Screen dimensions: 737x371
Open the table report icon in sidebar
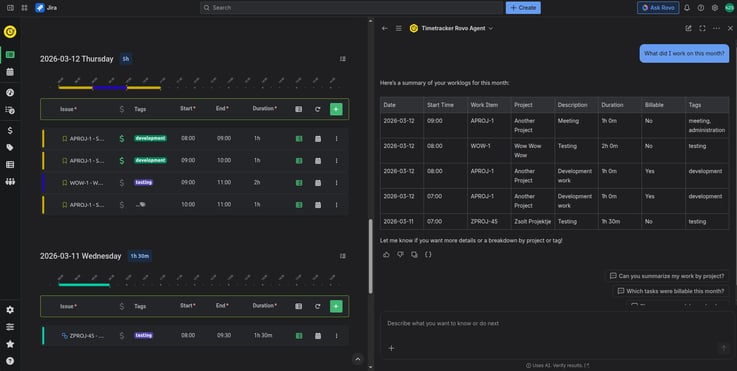point(10,165)
